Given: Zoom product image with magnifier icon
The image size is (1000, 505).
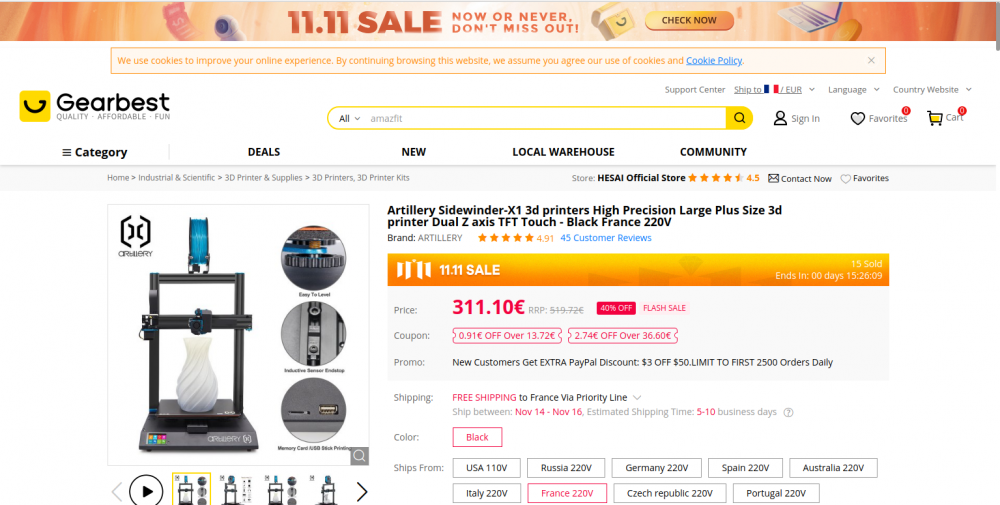Looking at the screenshot, I should coord(360,455).
